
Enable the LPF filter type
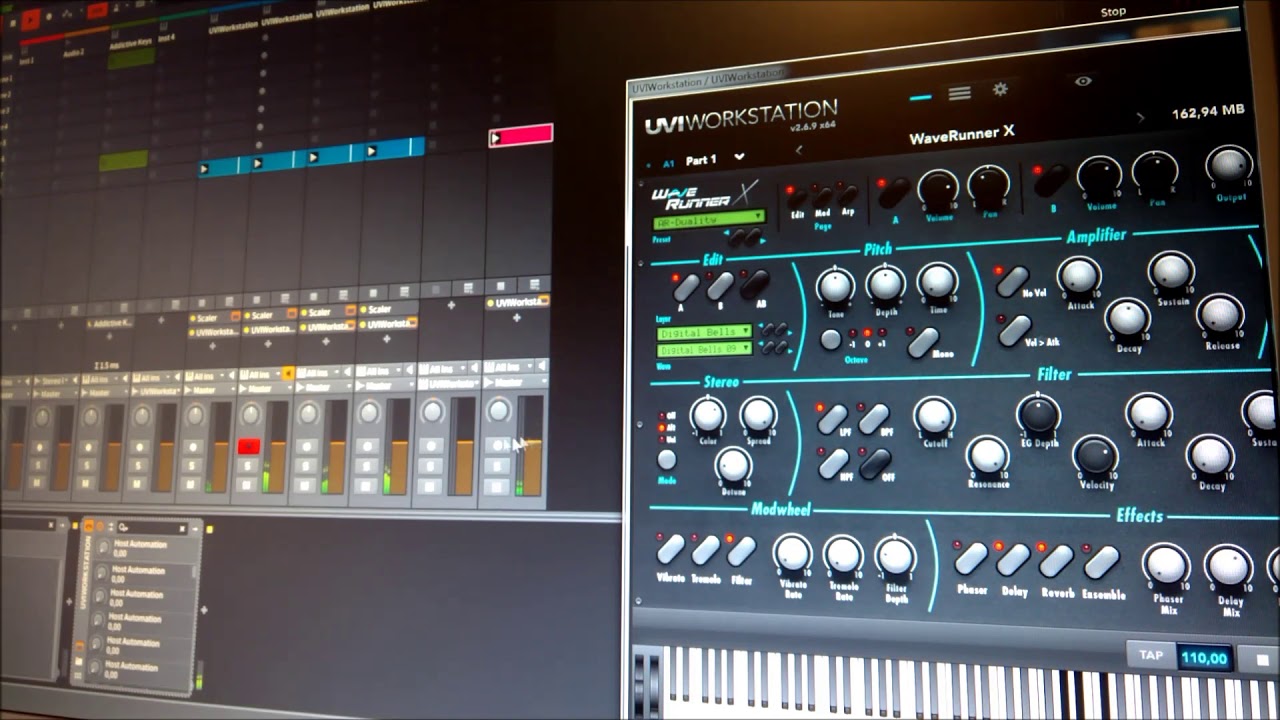tap(833, 419)
